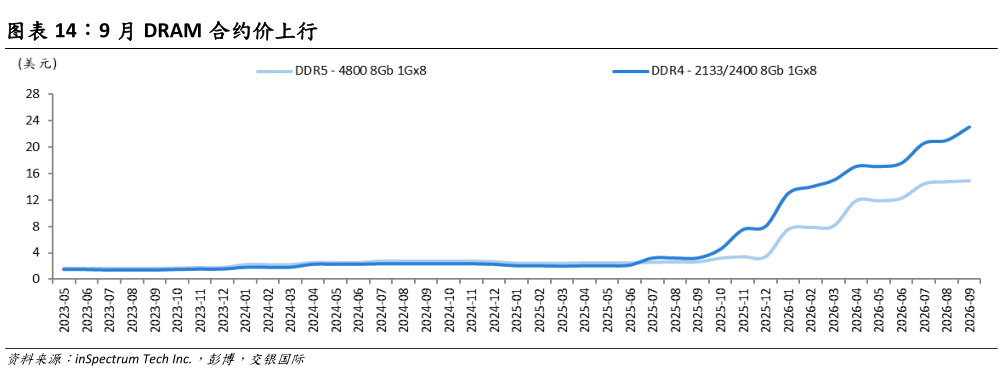Click y-axis value 4

(37, 253)
